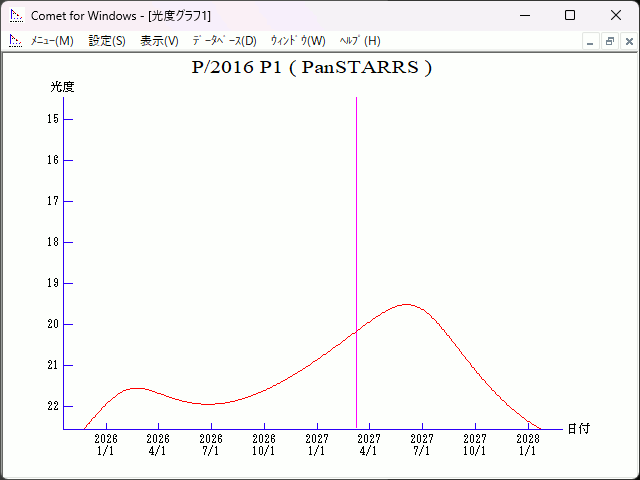
Task: Open the ヘルプ(H) menu
Action: 360,41
